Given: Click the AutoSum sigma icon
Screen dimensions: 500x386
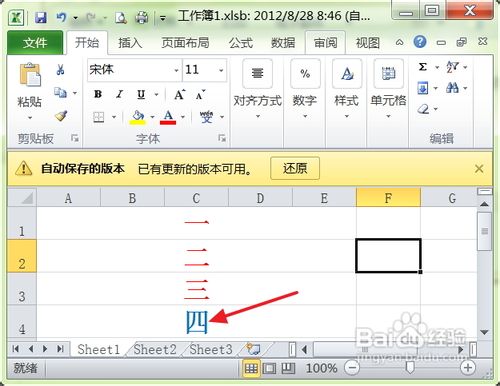Looking at the screenshot, I should [423, 67].
